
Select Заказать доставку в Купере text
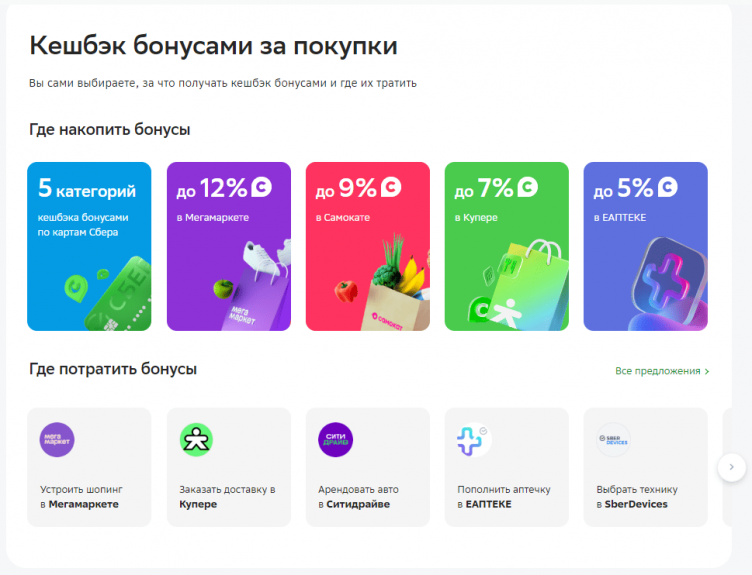click(227, 497)
